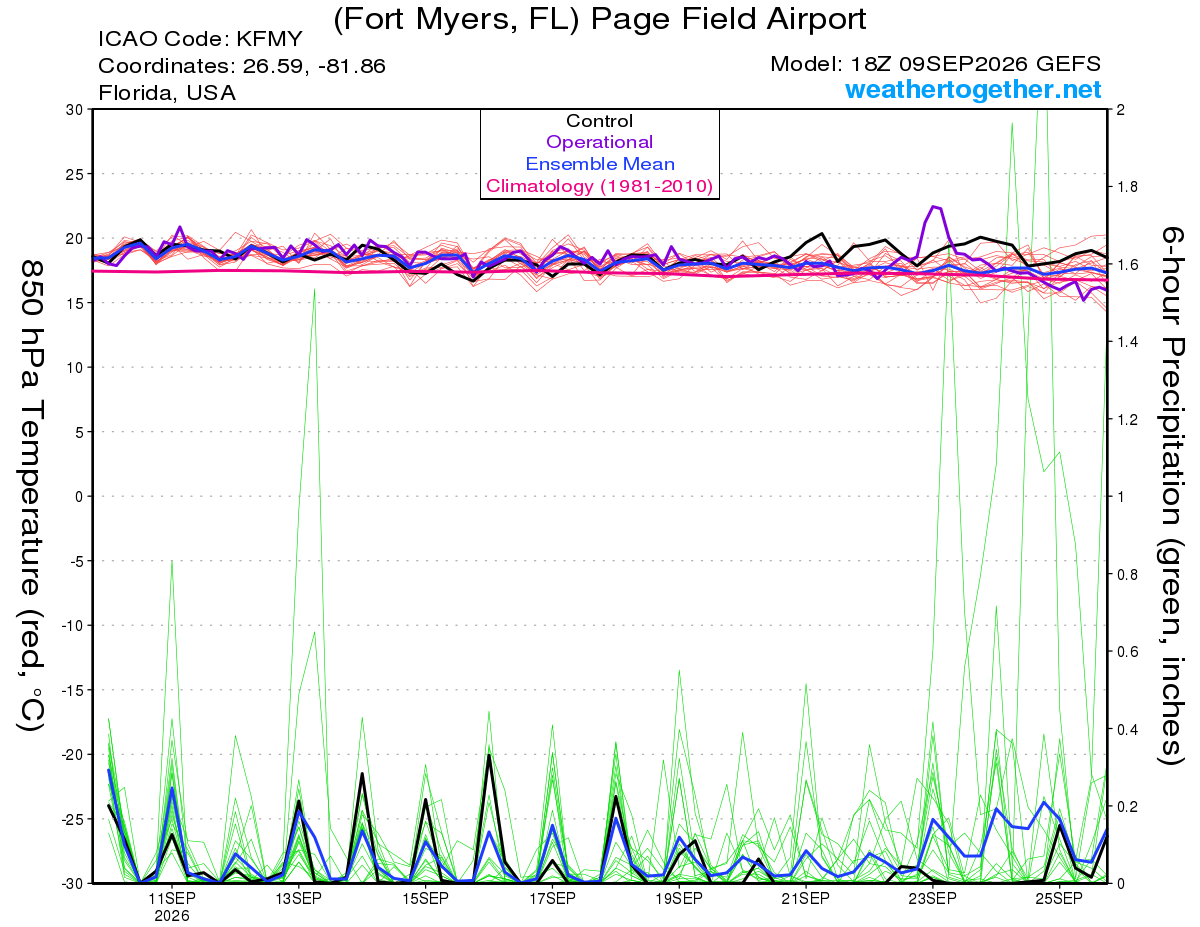The width and height of the screenshot is (1200, 927).
Task: Click the Model: 18Z 09SEP2026 GEFS label
Action: [936, 64]
